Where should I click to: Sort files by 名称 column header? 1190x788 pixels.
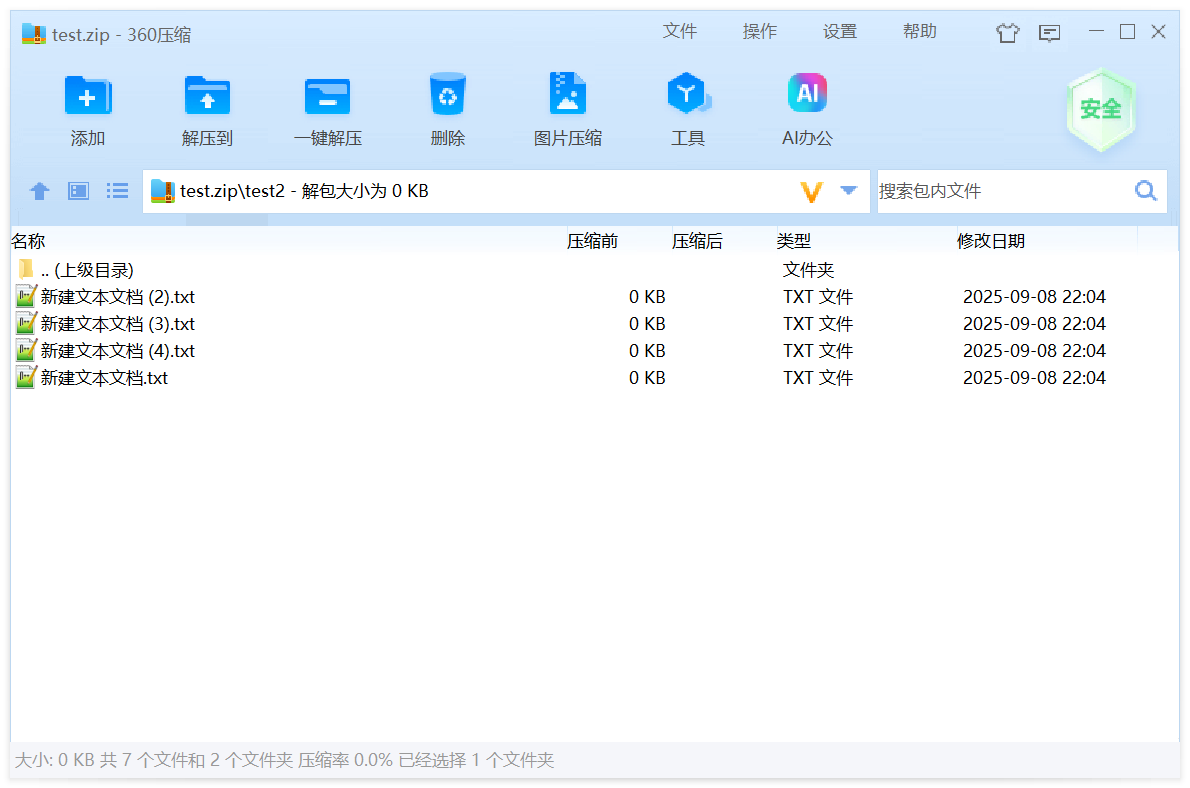(28, 241)
